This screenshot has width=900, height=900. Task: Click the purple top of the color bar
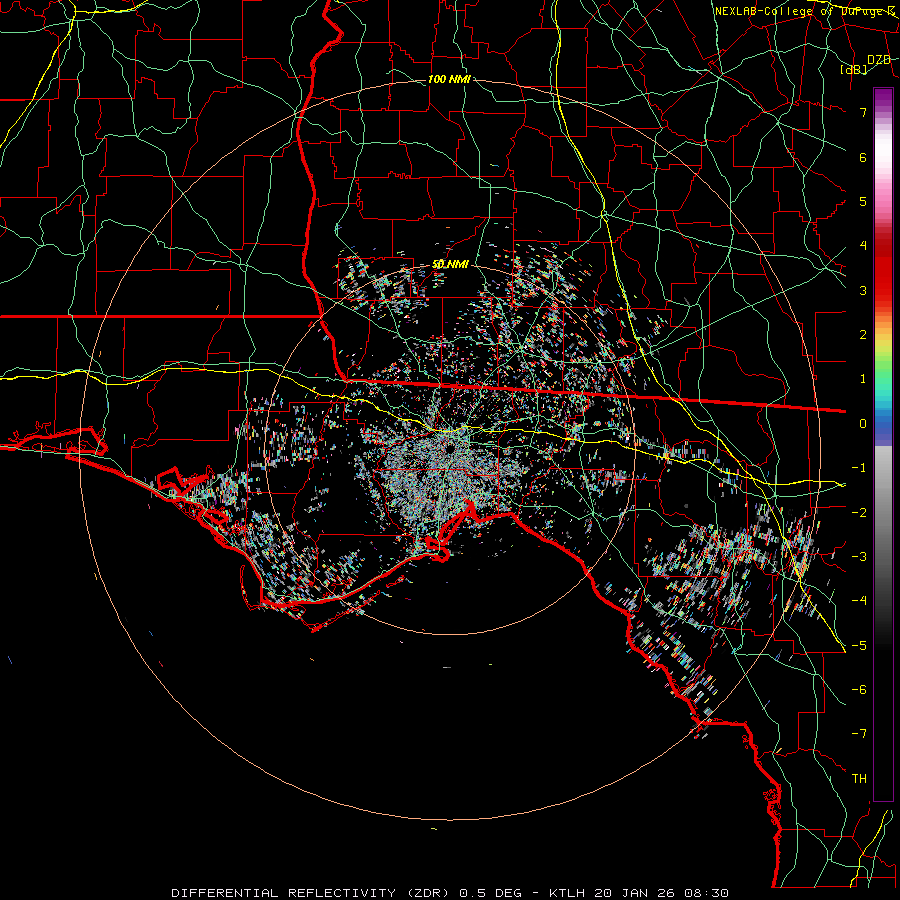coord(883,98)
